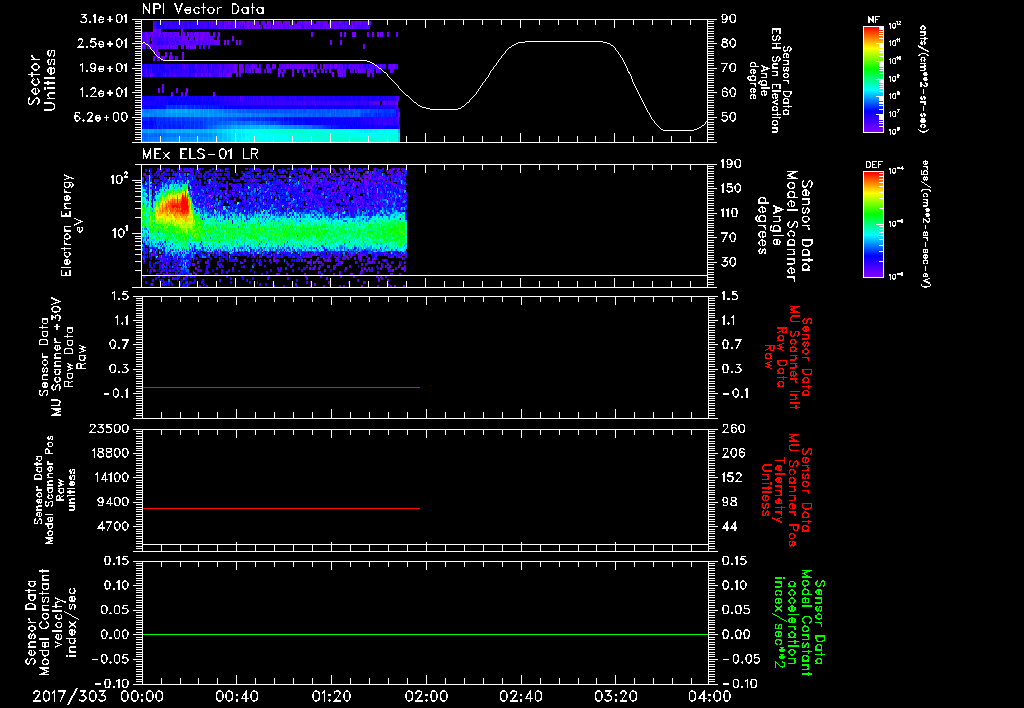This screenshot has width=1024, height=708.
Task: Click the green "Model Constant acceleration" label
Action: pos(799,620)
